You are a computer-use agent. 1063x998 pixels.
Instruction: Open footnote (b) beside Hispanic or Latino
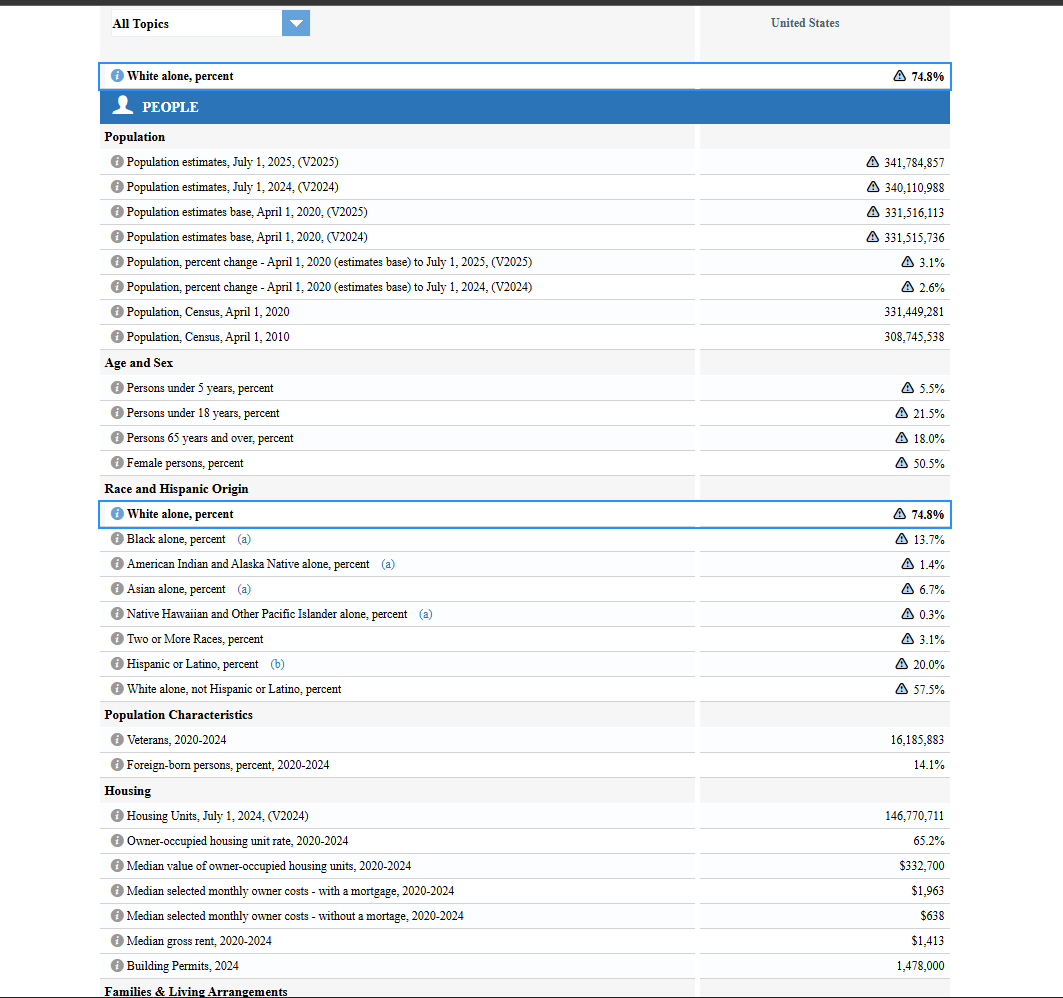click(277, 664)
